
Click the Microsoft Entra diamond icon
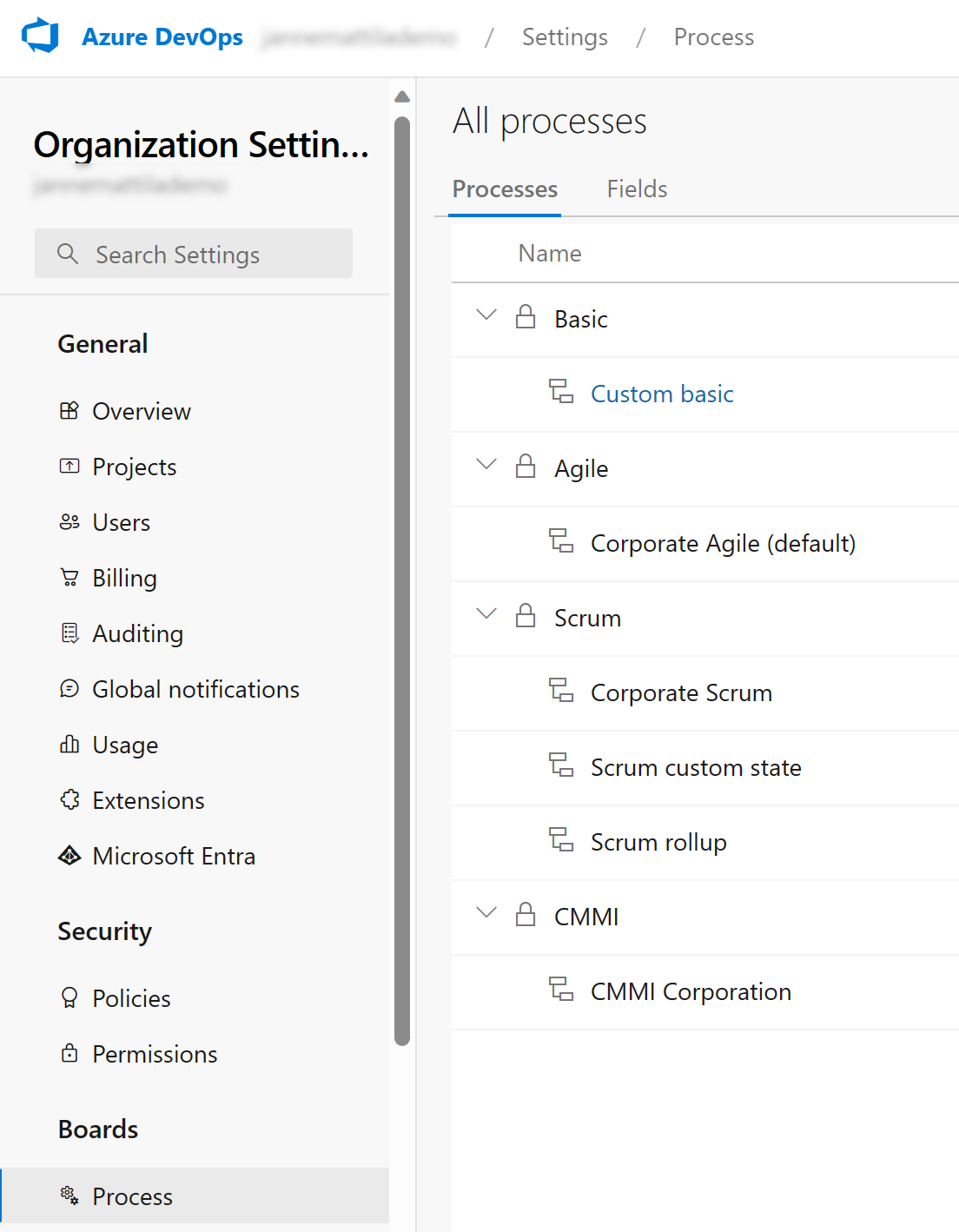(x=69, y=856)
